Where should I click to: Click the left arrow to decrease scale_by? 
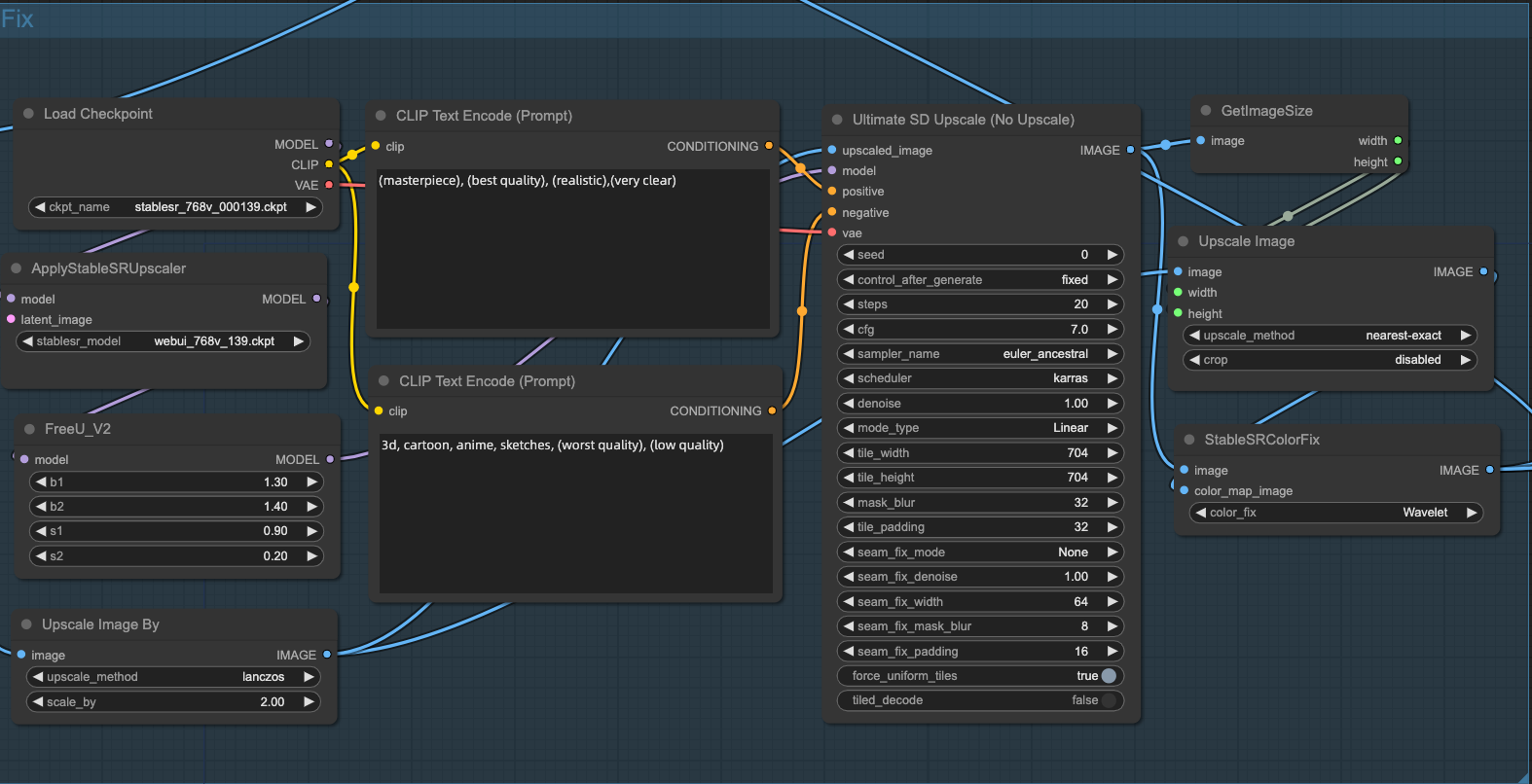click(x=38, y=702)
